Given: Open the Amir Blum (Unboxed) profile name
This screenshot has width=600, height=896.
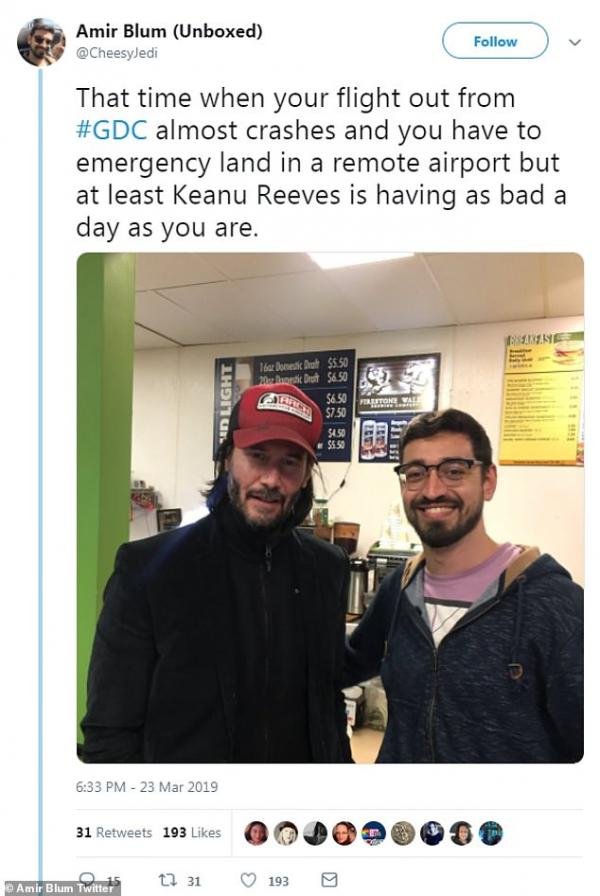Looking at the screenshot, I should (169, 31).
